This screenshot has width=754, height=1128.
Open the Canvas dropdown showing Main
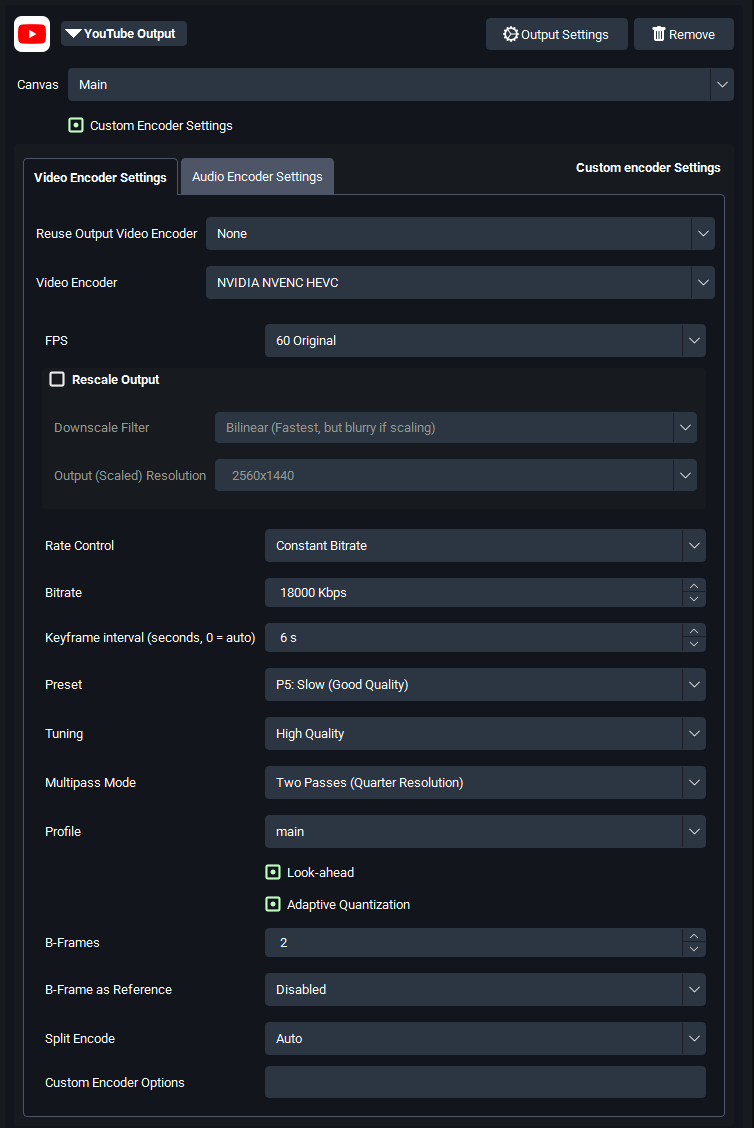[x=401, y=85]
